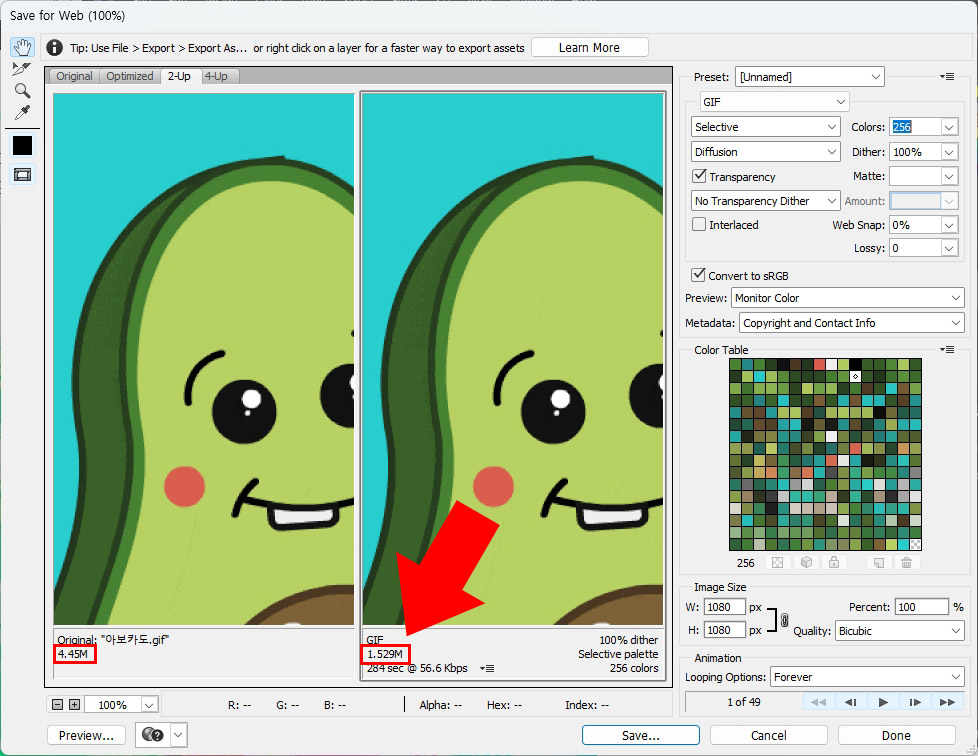Click the optimized GIF preview pane
Image resolution: width=978 pixels, height=756 pixels.
(513, 359)
